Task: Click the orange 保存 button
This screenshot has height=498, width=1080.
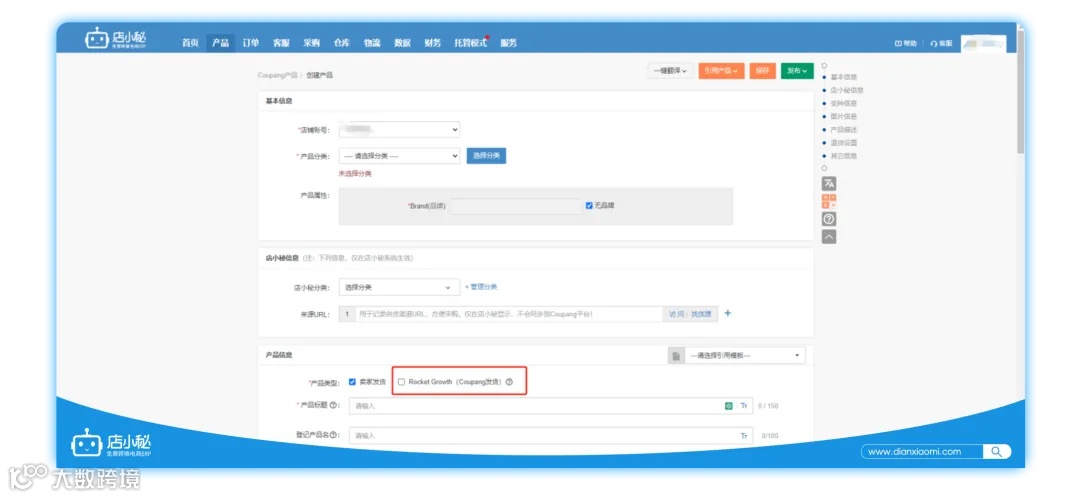Action: [762, 71]
